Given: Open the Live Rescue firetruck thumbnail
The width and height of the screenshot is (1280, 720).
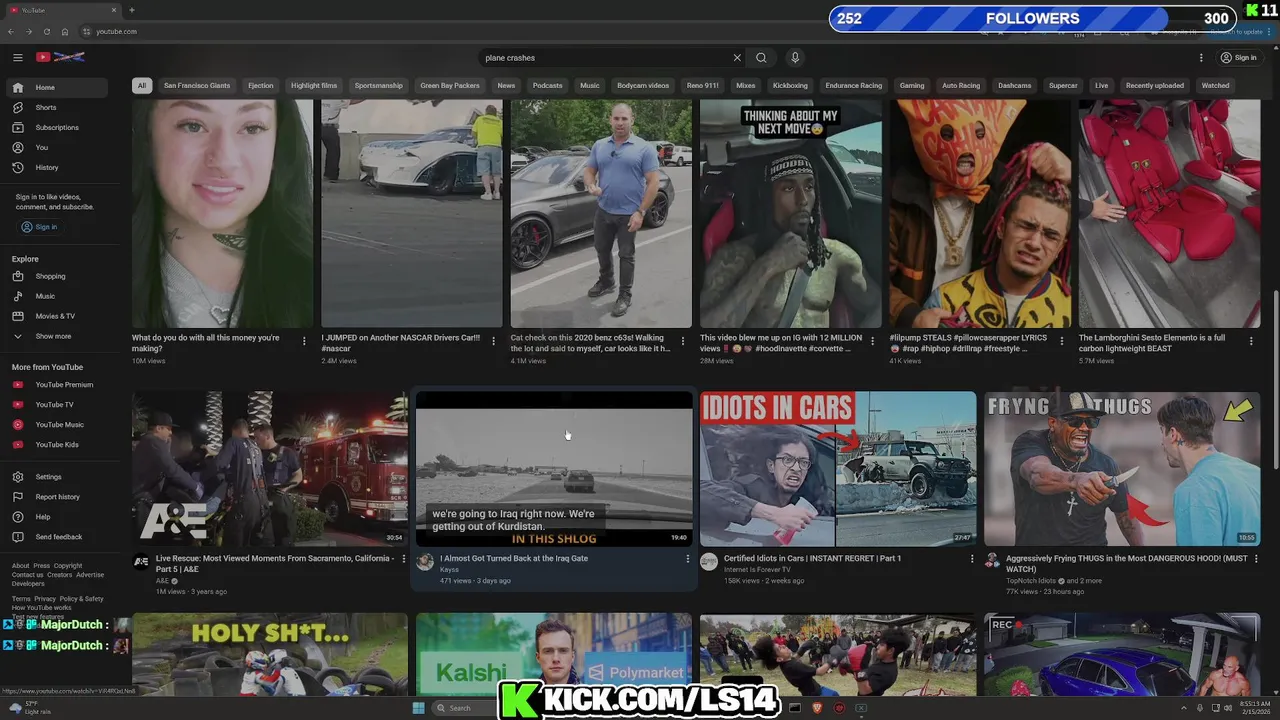Looking at the screenshot, I should point(270,468).
